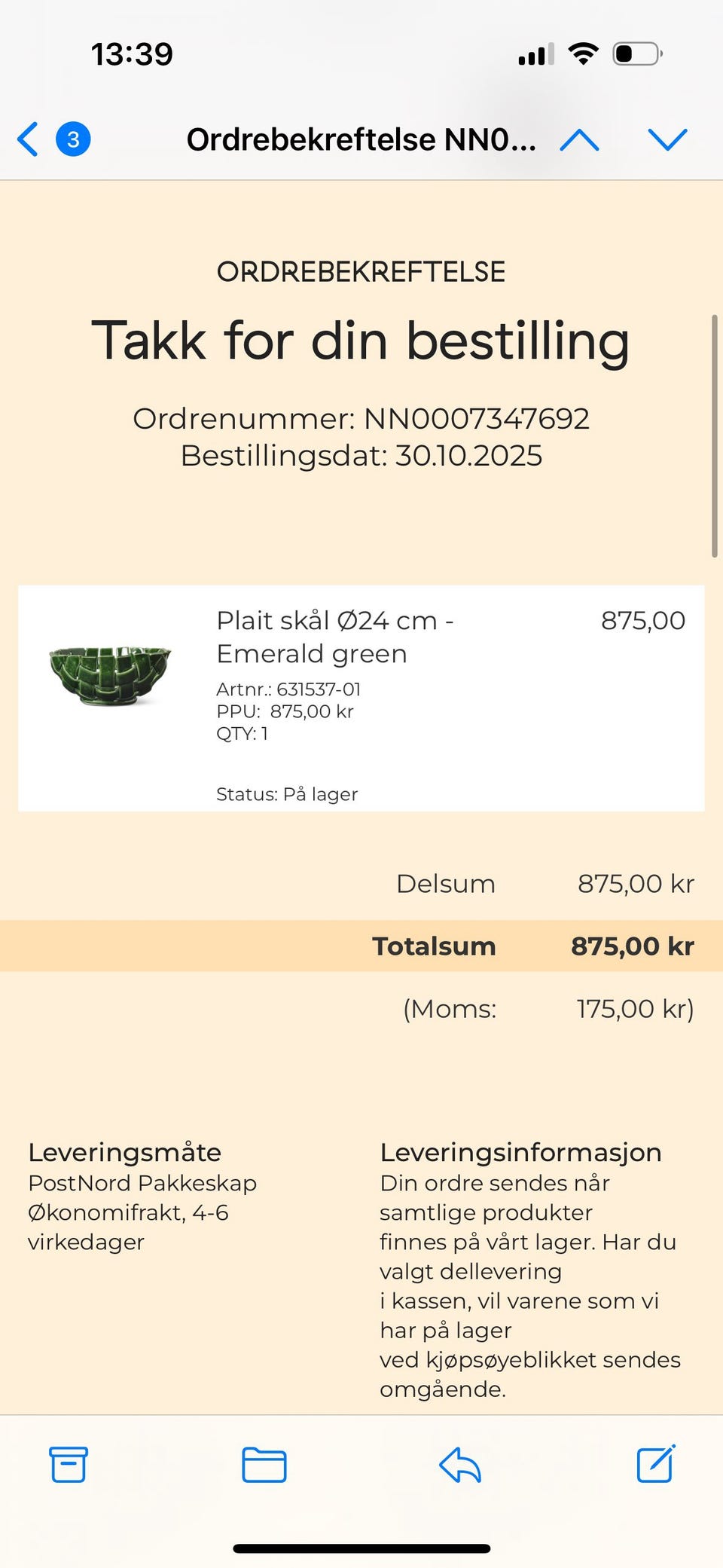
Task: Tap the 13:39 clock in status bar
Action: point(132,54)
